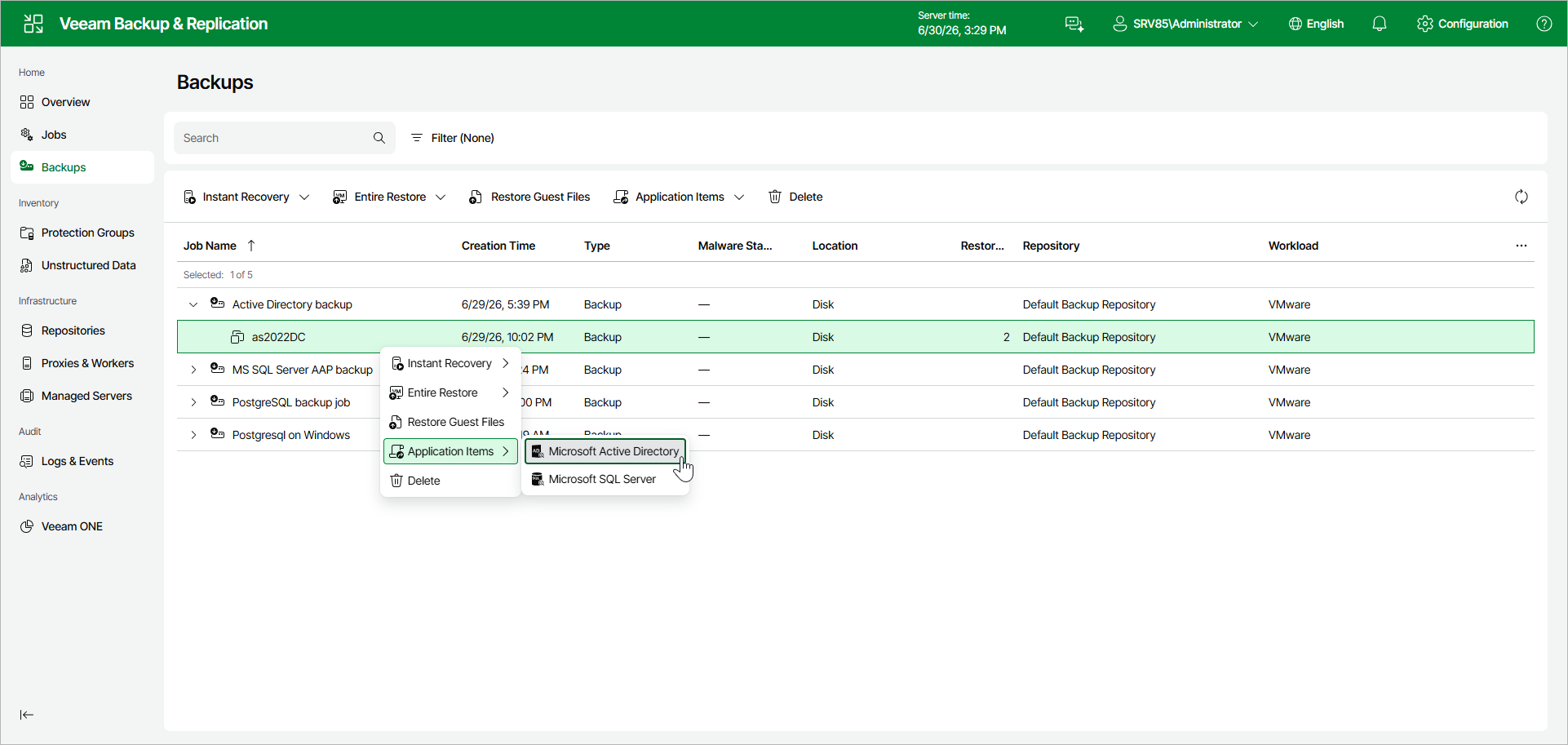Open the notifications bell
The width and height of the screenshot is (1568, 745).
point(1380,24)
